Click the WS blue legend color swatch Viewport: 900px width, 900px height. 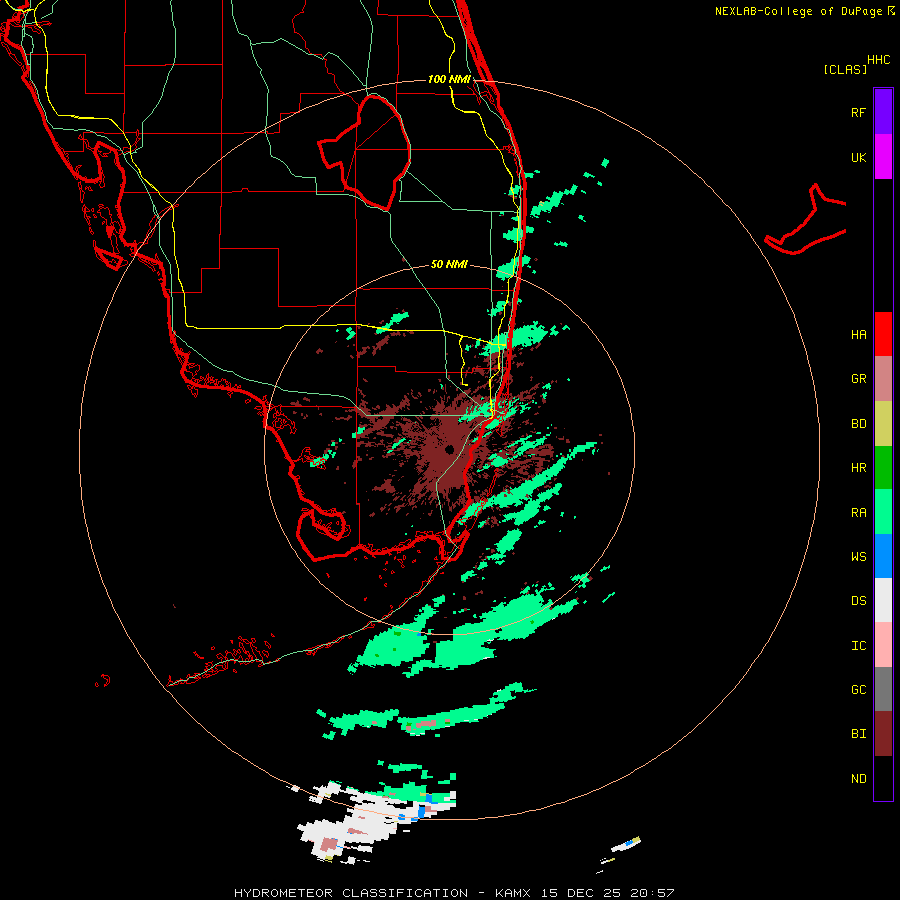883,556
